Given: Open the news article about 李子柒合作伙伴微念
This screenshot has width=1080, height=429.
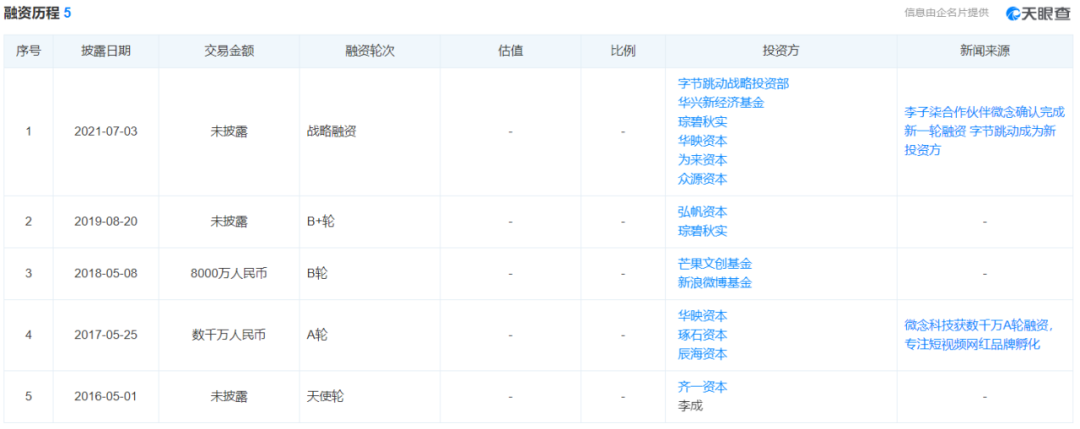Looking at the screenshot, I should pos(984,132).
